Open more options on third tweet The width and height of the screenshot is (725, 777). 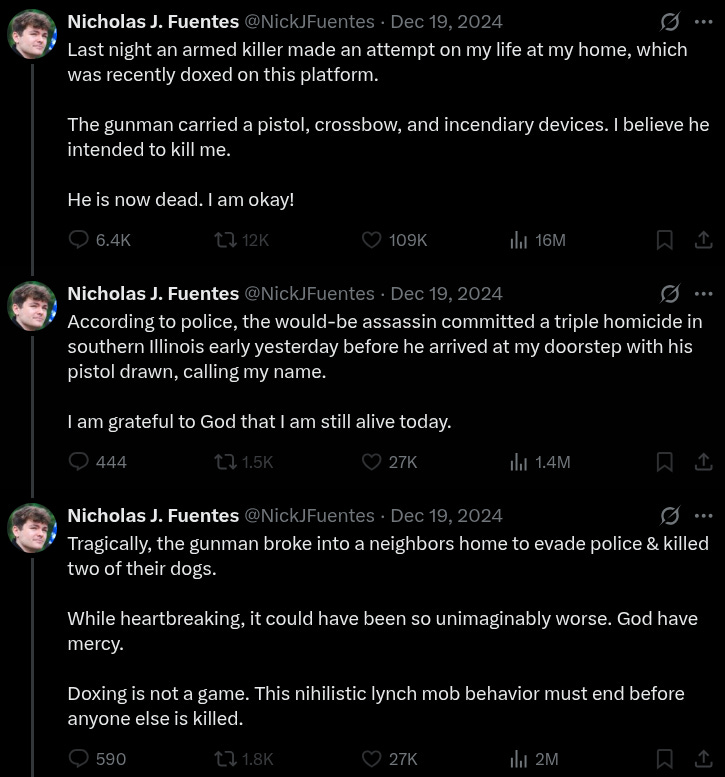tap(703, 515)
